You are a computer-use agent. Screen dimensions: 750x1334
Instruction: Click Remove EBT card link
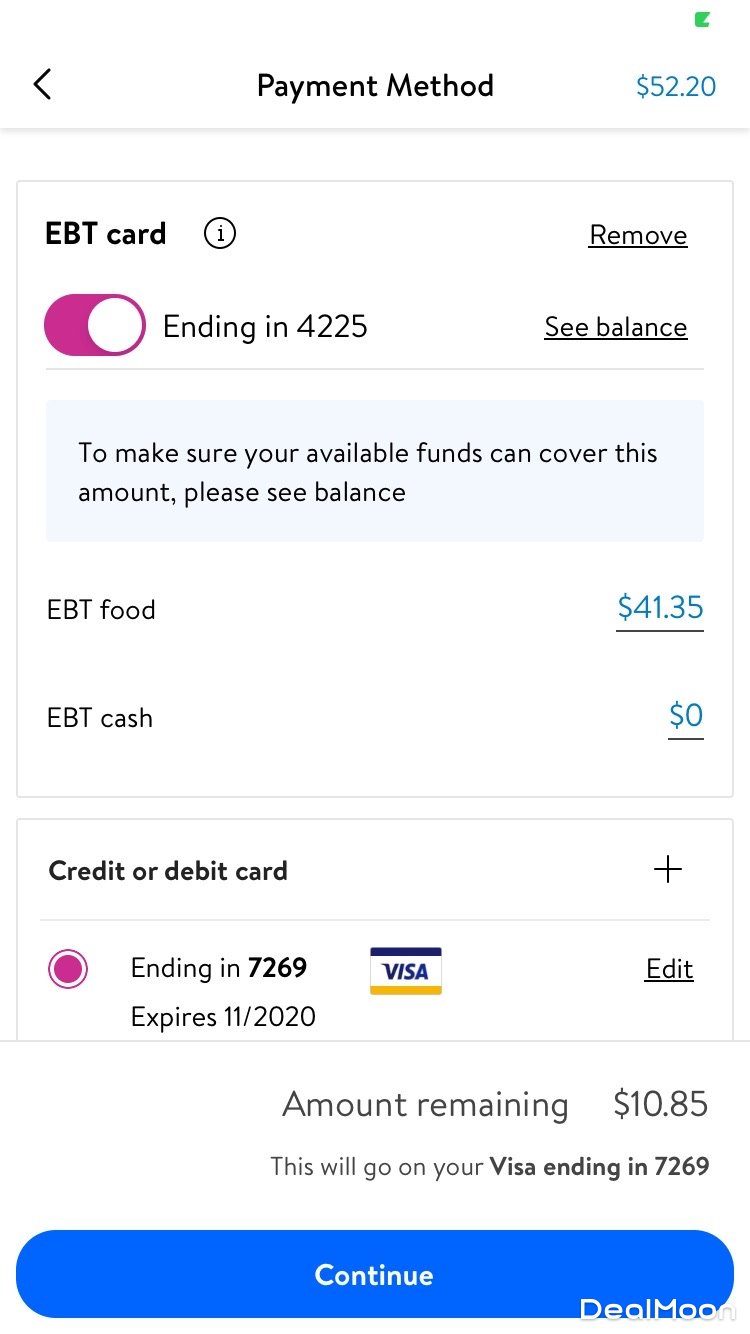pyautogui.click(x=638, y=235)
